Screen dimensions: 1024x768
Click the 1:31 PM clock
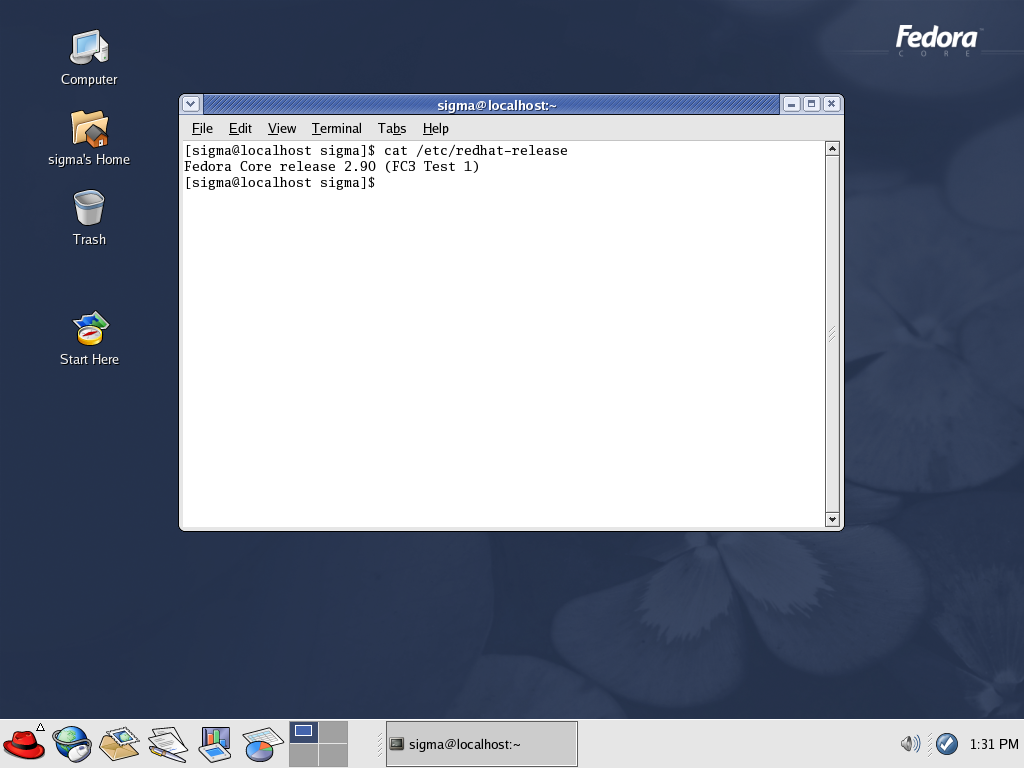coord(993,744)
